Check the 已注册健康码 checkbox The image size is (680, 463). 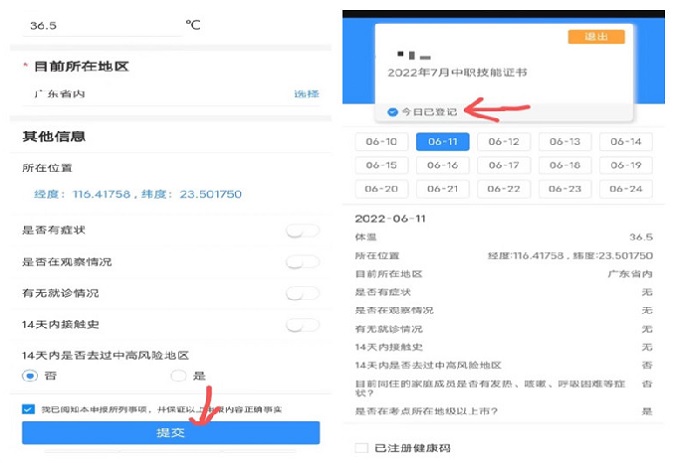click(x=361, y=448)
